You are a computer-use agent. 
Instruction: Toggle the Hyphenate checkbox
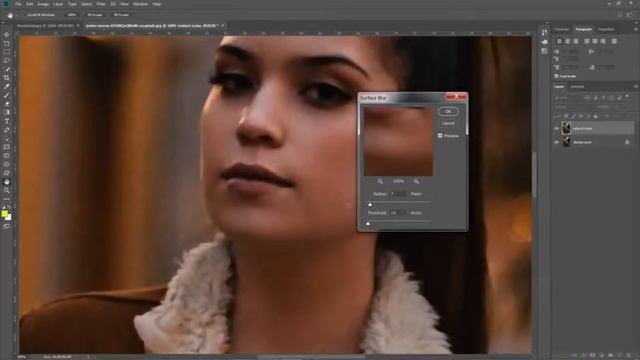click(x=556, y=76)
